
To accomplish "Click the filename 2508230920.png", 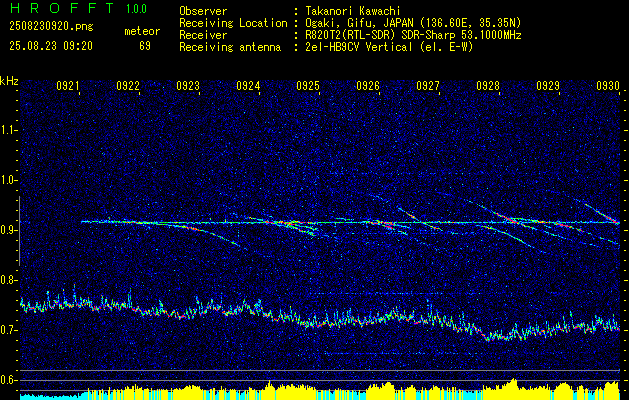I will click(x=51, y=27).
